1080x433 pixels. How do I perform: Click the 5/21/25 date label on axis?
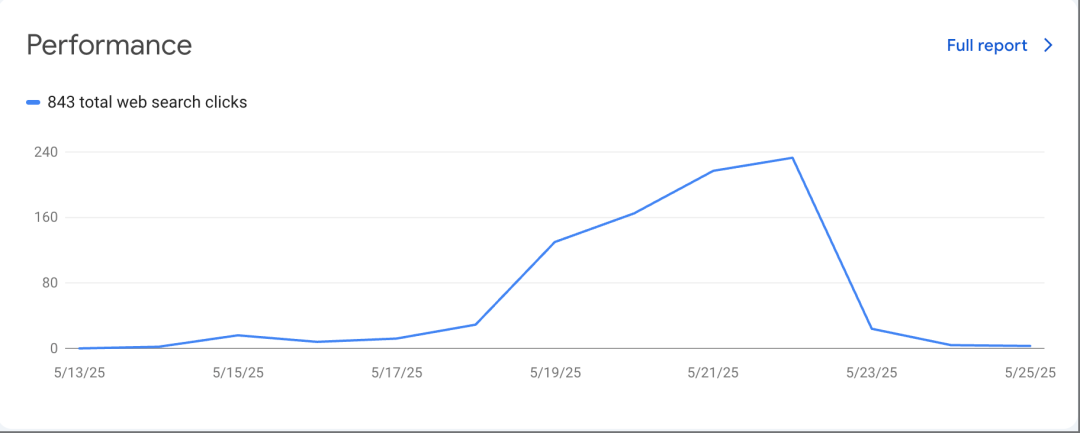pyautogui.click(x=713, y=372)
